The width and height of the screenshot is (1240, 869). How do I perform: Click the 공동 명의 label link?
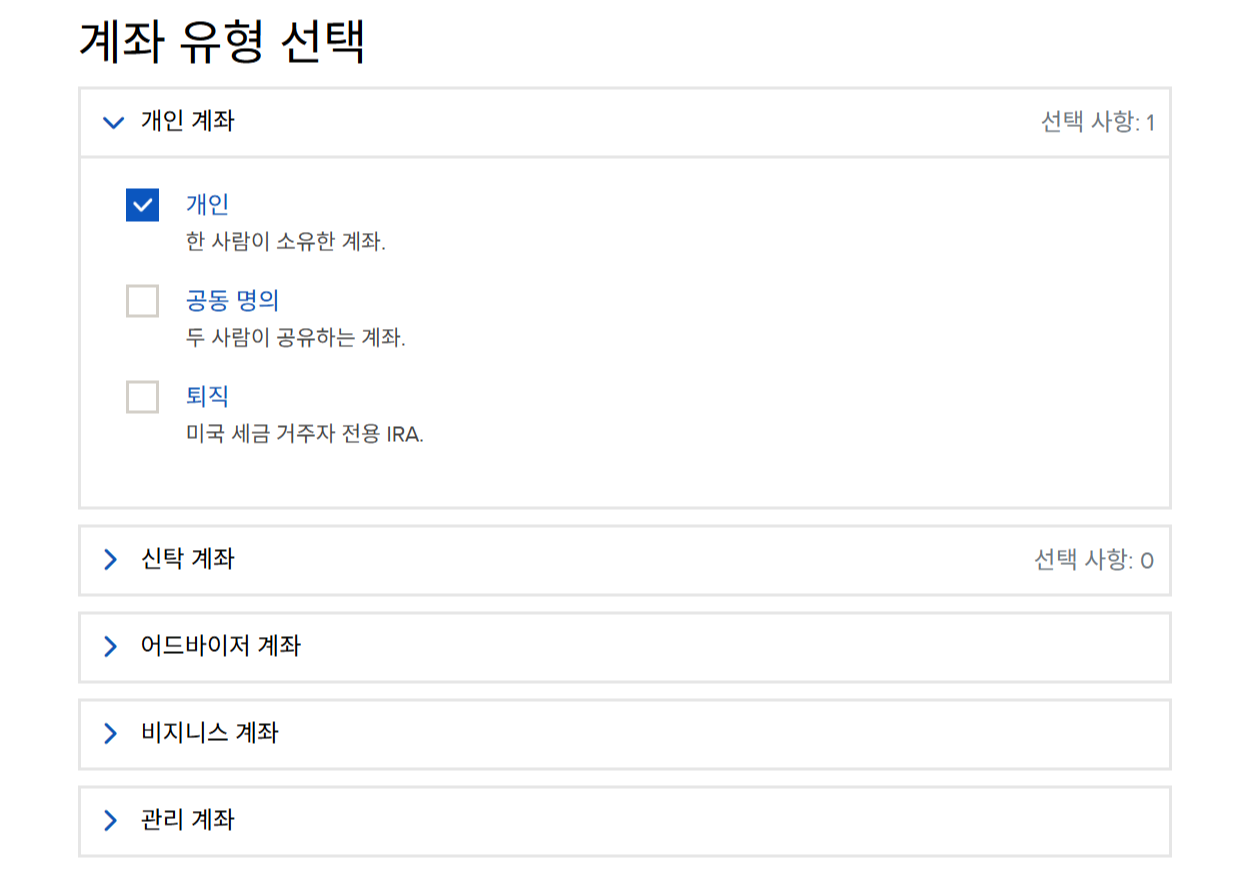pyautogui.click(x=232, y=300)
